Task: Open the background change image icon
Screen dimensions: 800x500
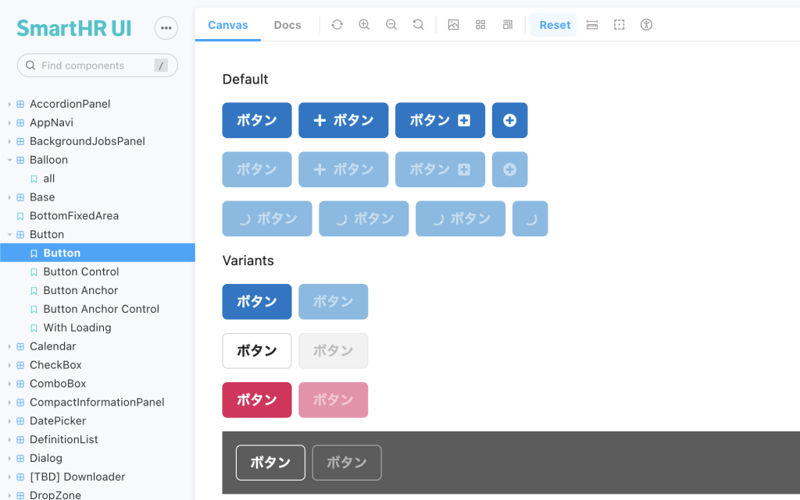Action: (453, 25)
